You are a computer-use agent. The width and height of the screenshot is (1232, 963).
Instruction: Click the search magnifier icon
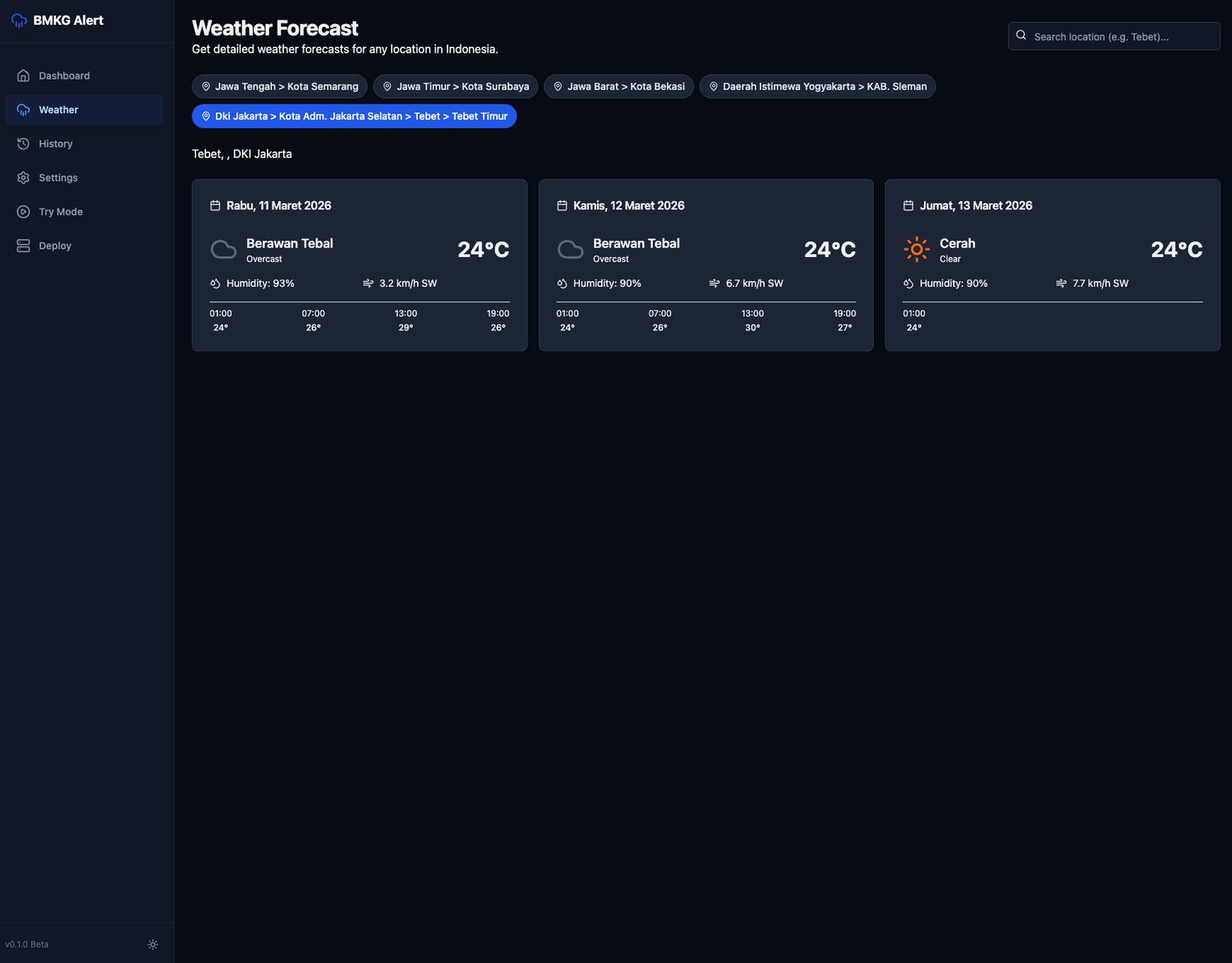[1021, 35]
